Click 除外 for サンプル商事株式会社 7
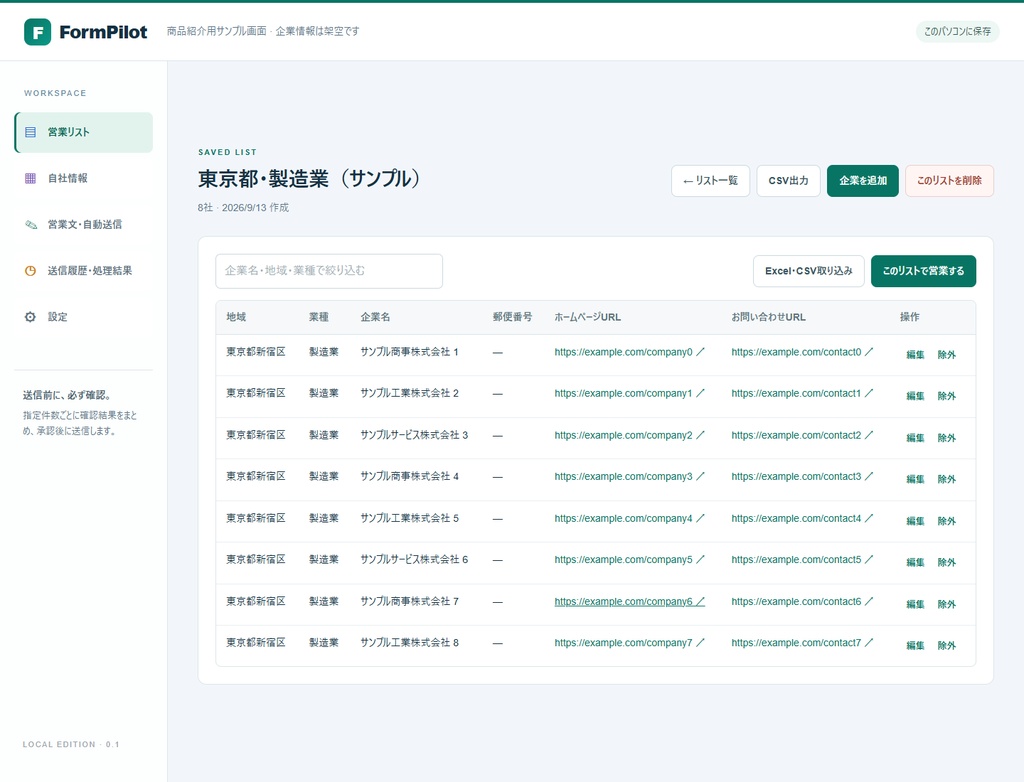The height and width of the screenshot is (782, 1024). 946,604
